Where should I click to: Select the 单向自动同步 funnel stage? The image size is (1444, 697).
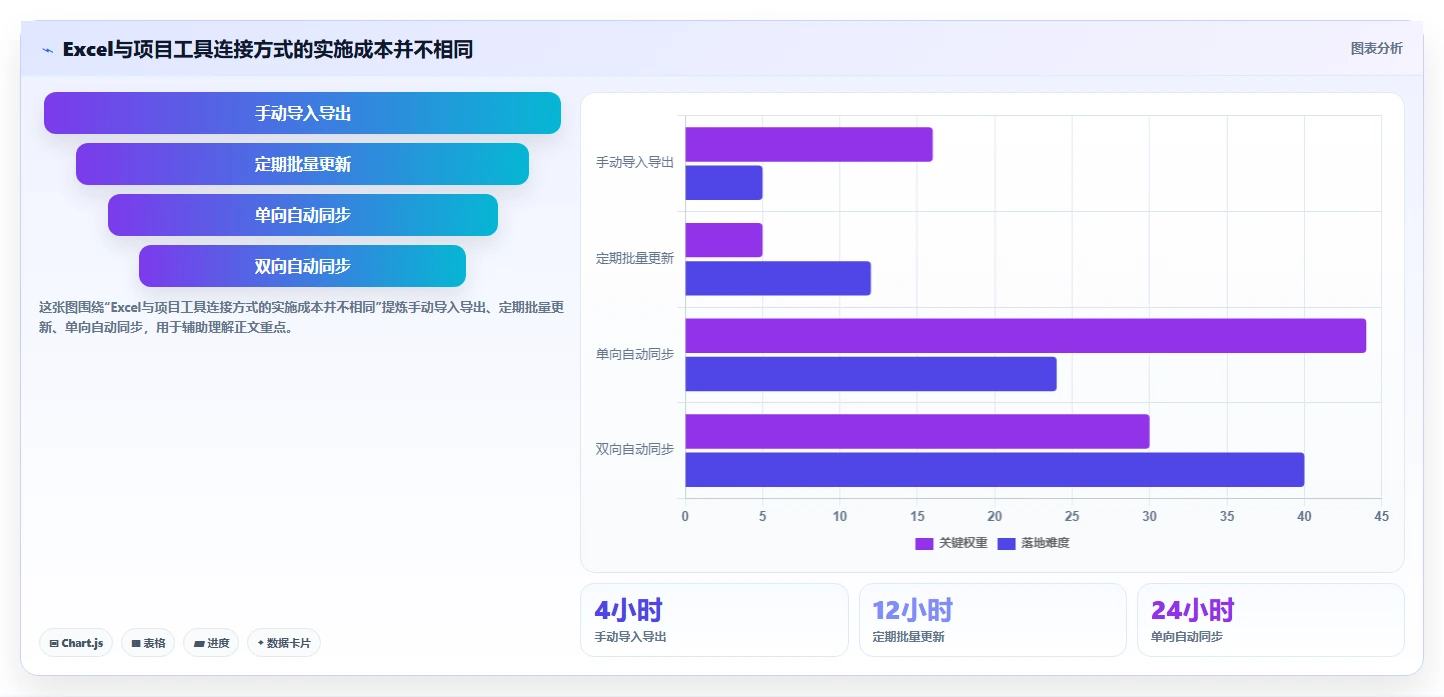pyautogui.click(x=302, y=215)
